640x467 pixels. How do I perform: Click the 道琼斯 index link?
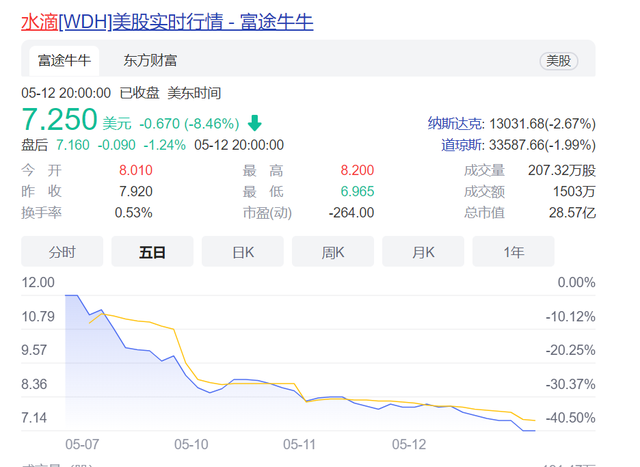tap(462, 145)
